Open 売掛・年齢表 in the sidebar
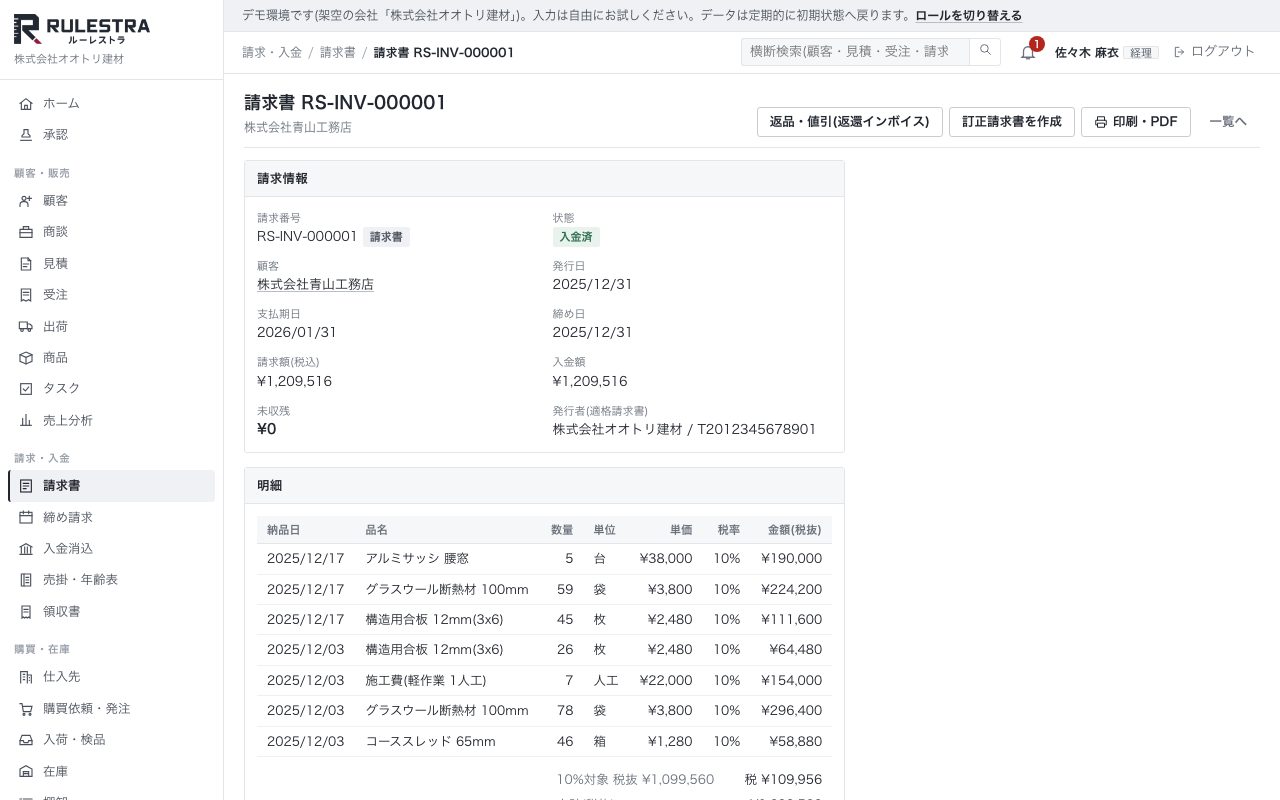Image resolution: width=1280 pixels, height=800 pixels. (111, 580)
